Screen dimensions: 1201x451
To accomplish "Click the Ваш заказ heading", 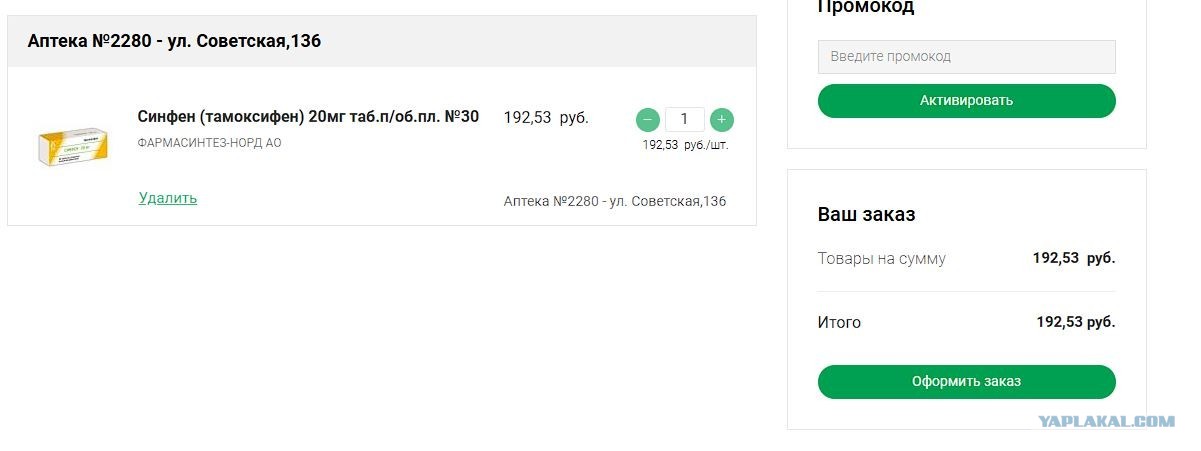I will tap(867, 214).
